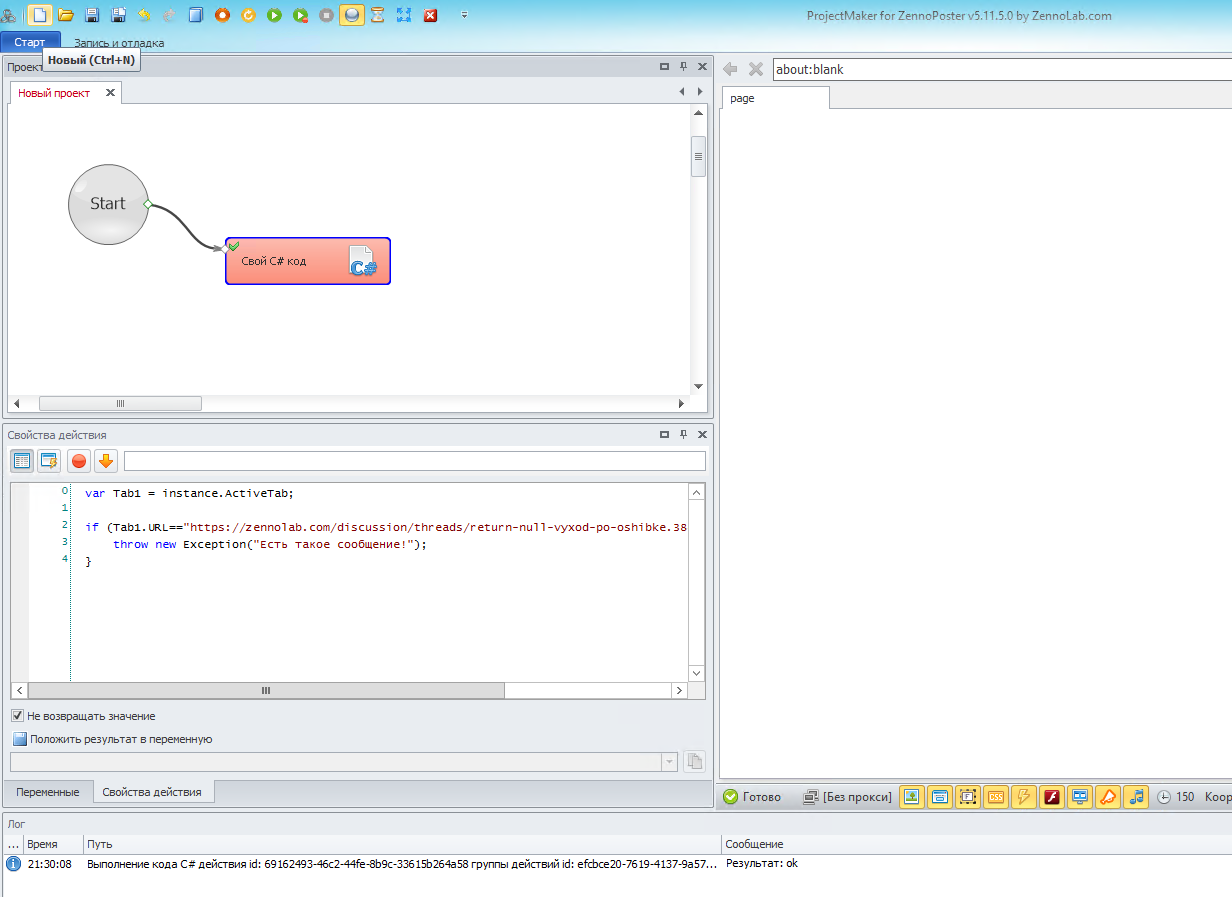Toggle the highlighted grey sphere toolbar button
This screenshot has width=1232, height=897.
(352, 15)
